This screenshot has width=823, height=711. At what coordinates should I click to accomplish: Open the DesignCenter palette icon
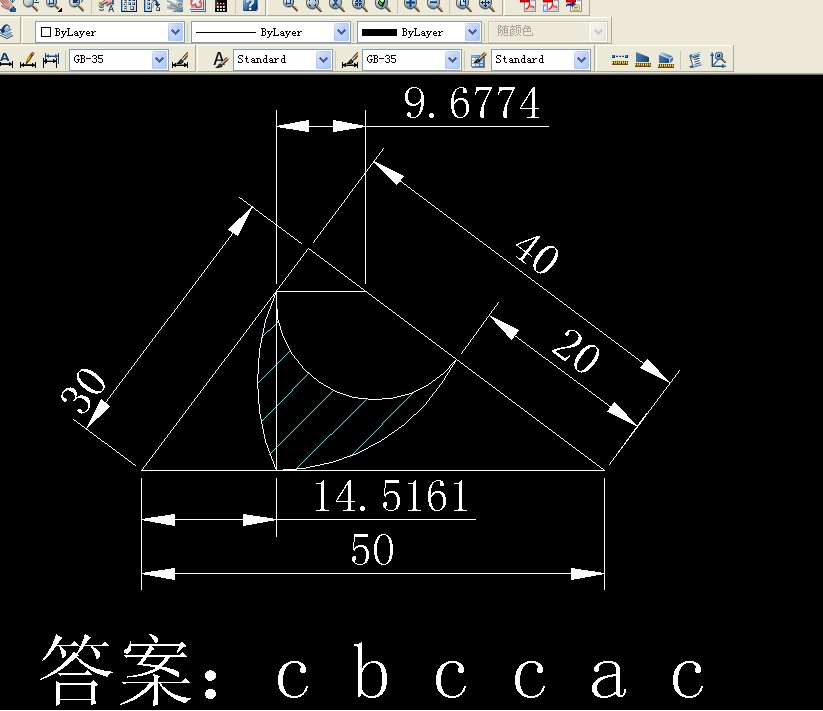129,5
